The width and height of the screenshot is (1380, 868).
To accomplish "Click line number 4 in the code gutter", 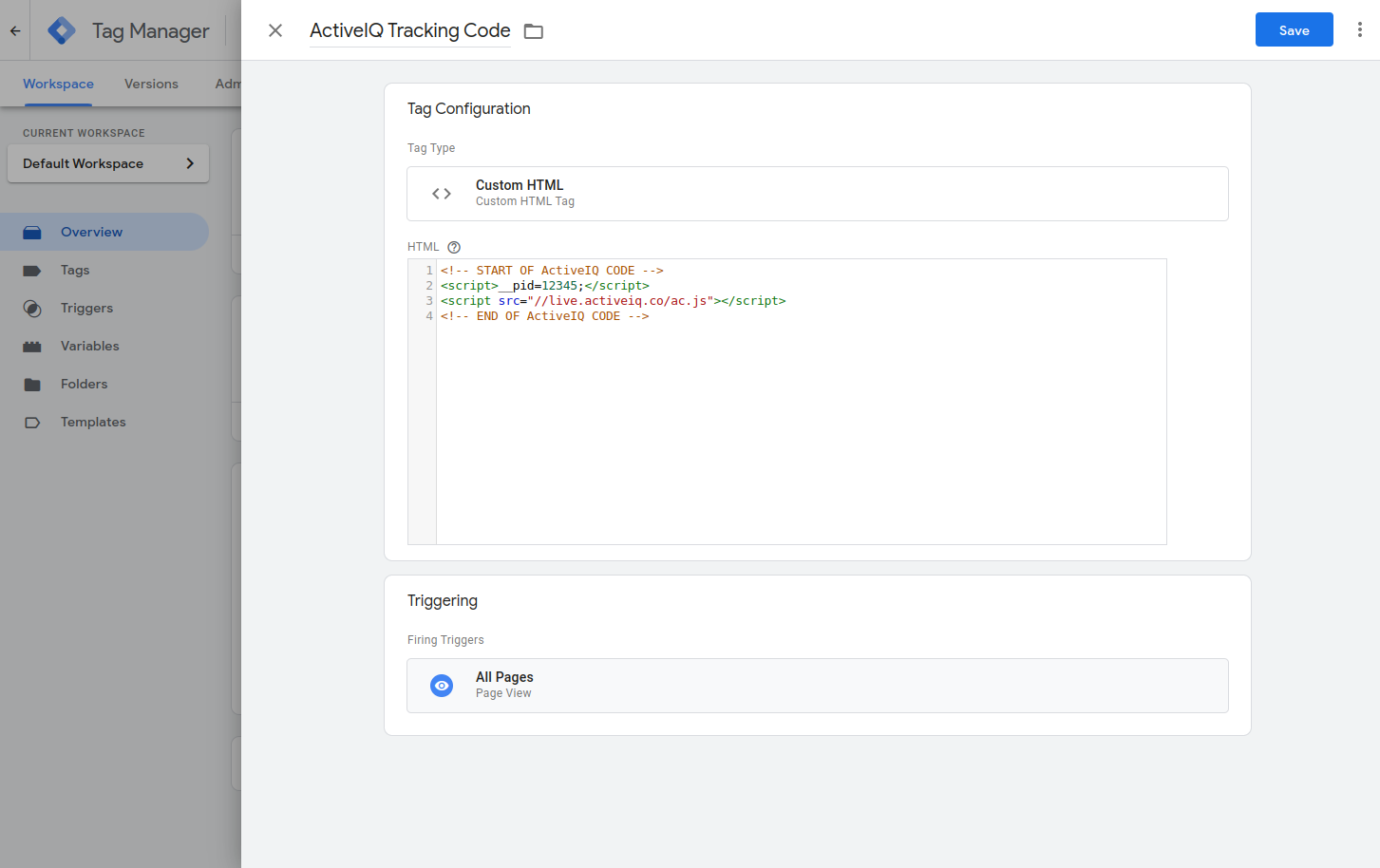I will coord(429,316).
